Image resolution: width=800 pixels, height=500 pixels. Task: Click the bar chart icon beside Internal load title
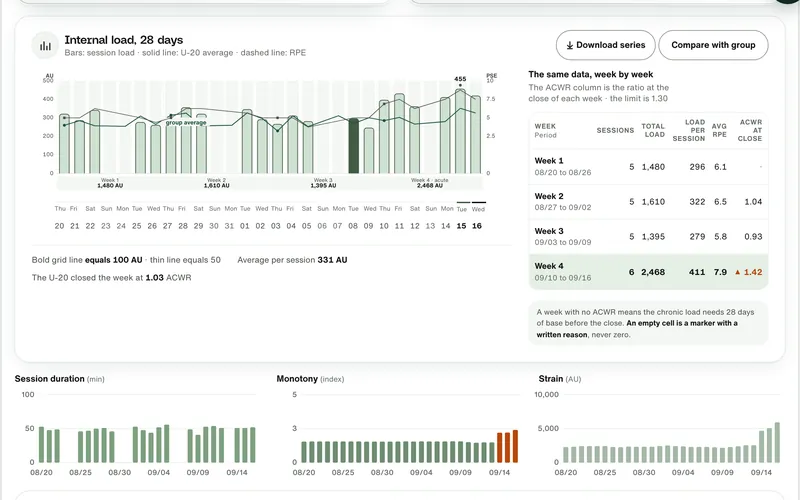[x=45, y=45]
